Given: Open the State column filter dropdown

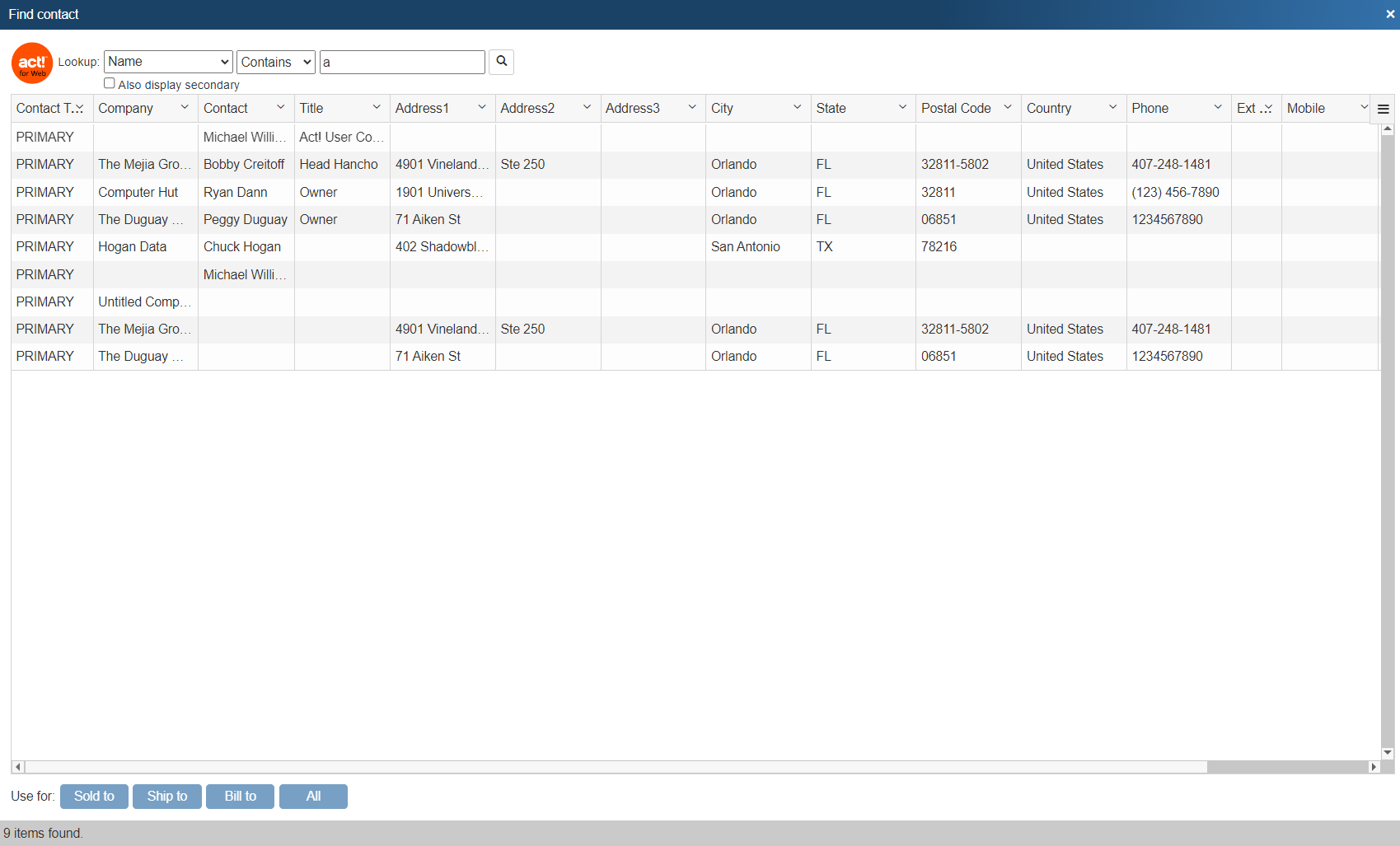Looking at the screenshot, I should pyautogui.click(x=902, y=107).
